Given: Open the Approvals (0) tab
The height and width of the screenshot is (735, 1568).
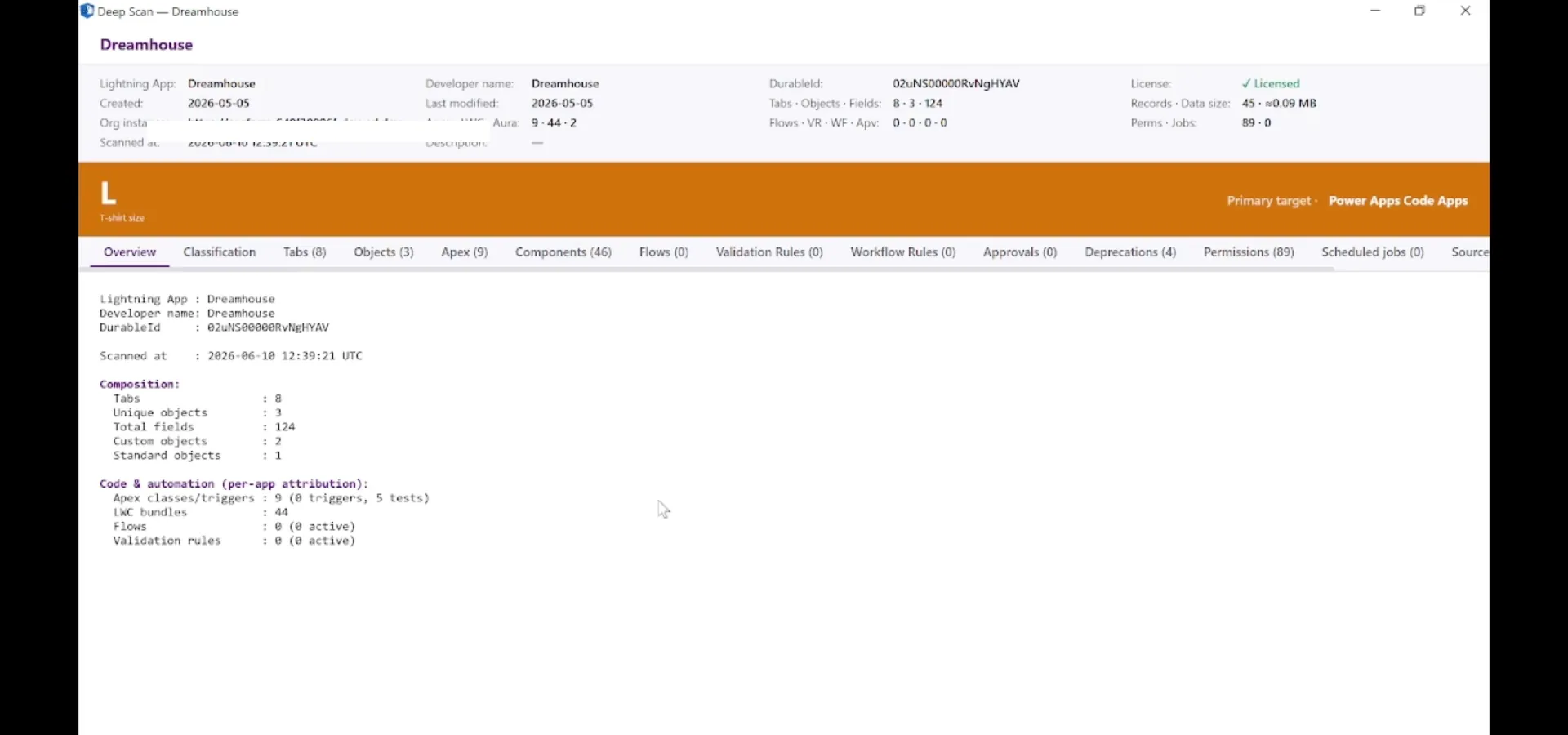Looking at the screenshot, I should click(x=1020, y=252).
